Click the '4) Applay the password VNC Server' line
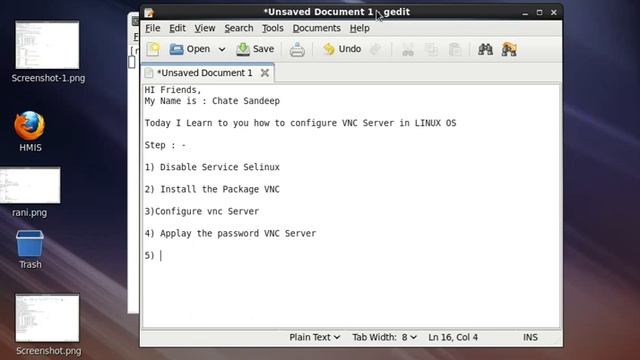640x360 pixels. pyautogui.click(x=230, y=233)
